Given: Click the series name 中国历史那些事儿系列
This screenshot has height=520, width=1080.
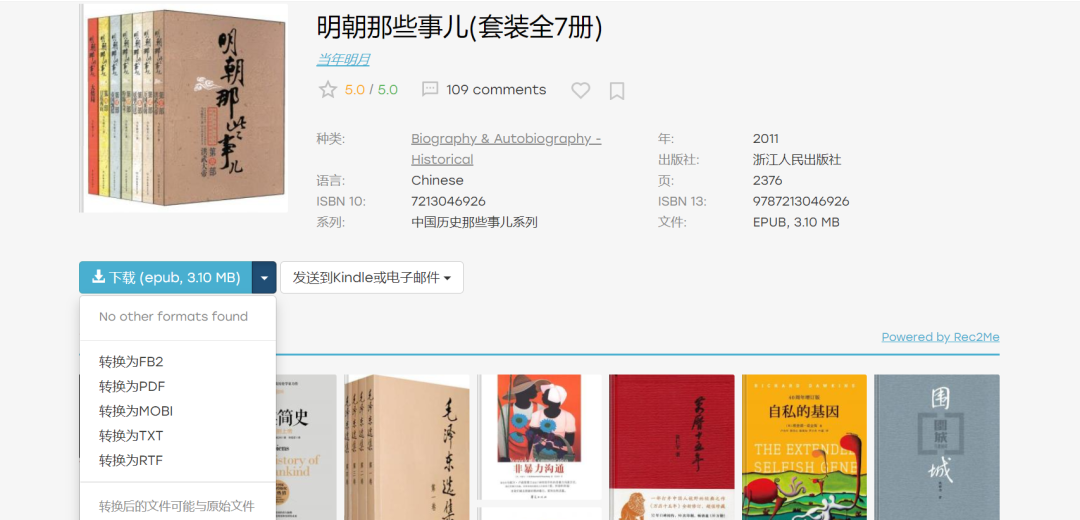Looking at the screenshot, I should click(x=474, y=222).
